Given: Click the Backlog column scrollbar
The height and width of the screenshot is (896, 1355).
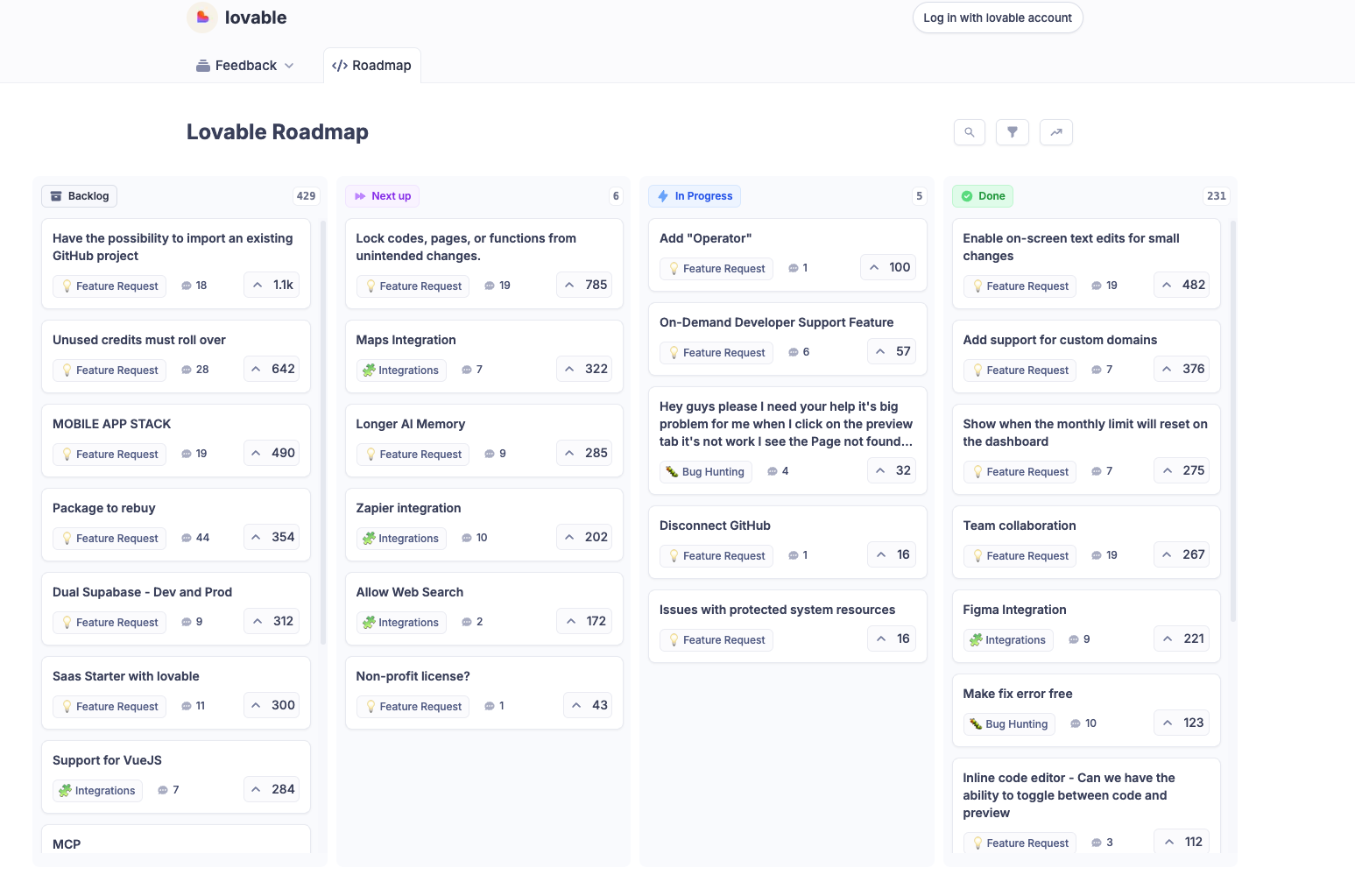Looking at the screenshot, I should [x=323, y=433].
